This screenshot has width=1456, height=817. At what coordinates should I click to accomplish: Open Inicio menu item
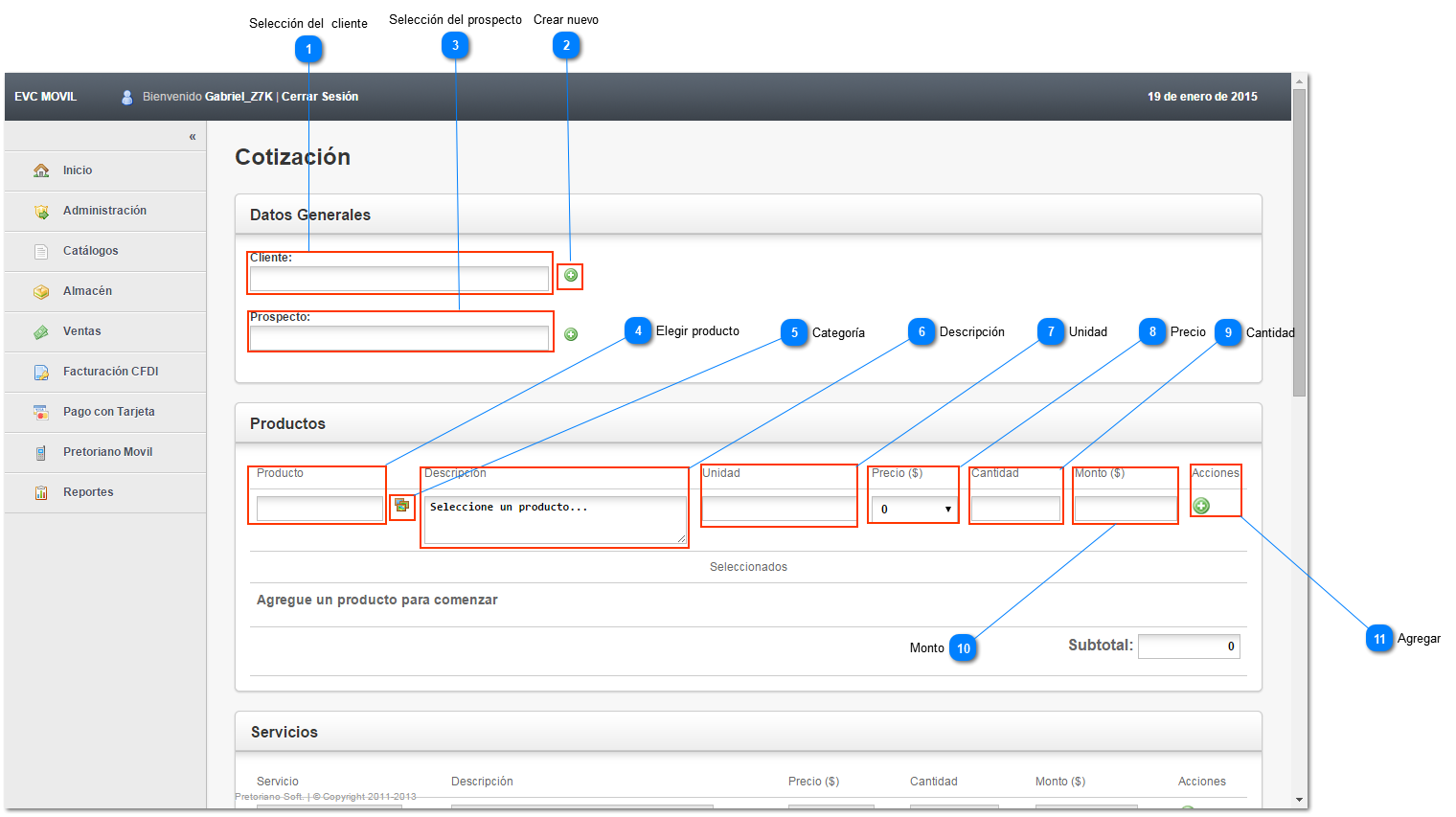tap(105, 170)
